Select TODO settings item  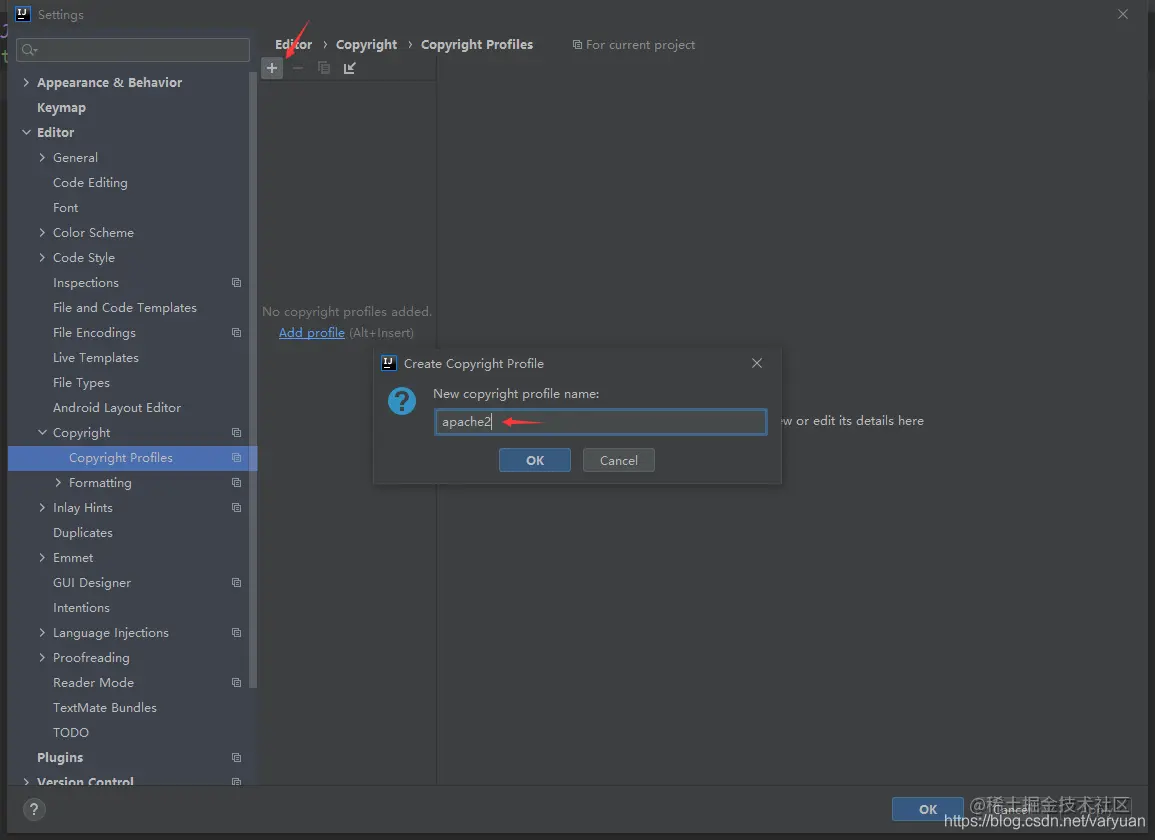tap(71, 732)
